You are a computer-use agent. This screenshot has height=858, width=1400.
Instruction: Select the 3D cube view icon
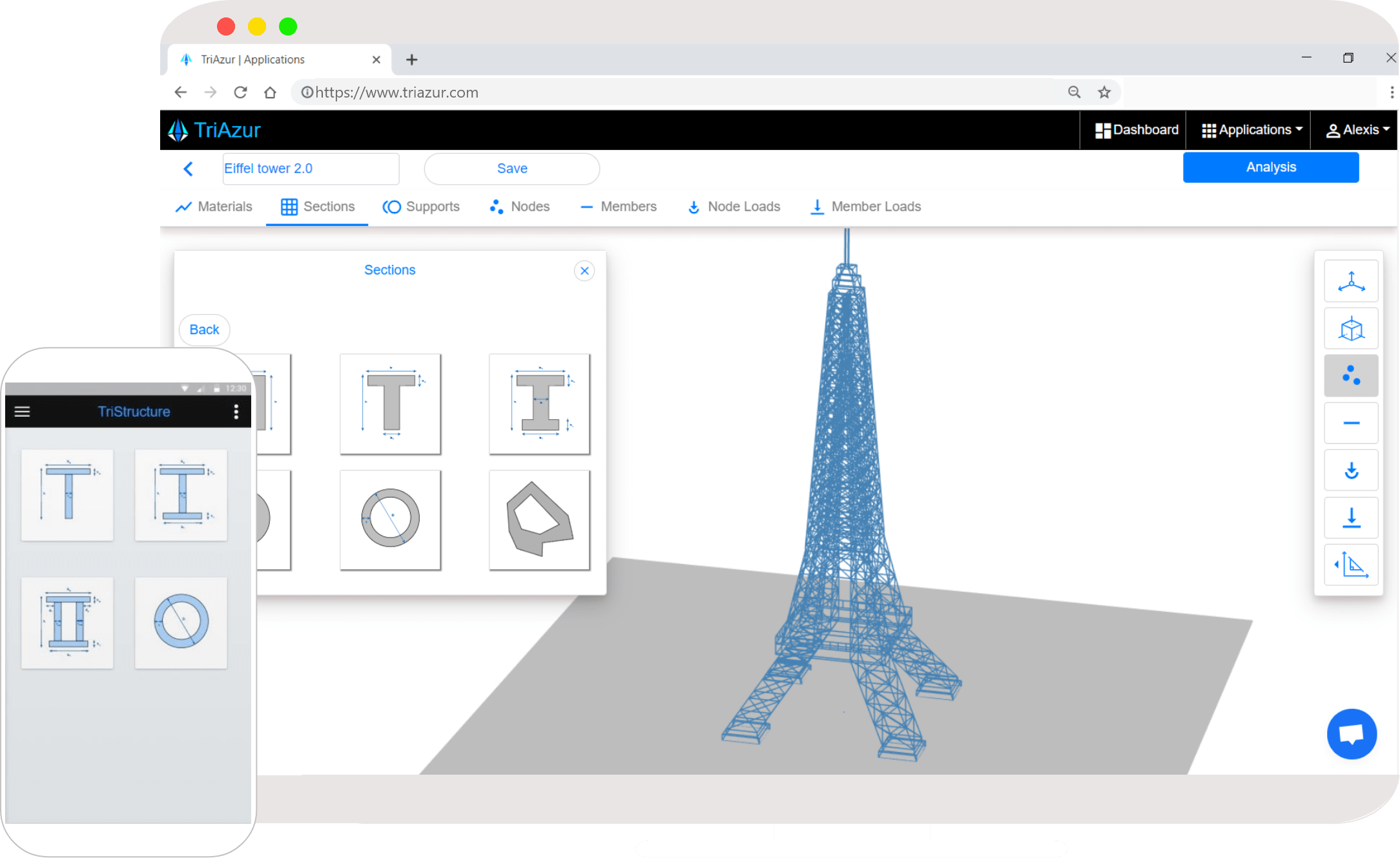1350,329
